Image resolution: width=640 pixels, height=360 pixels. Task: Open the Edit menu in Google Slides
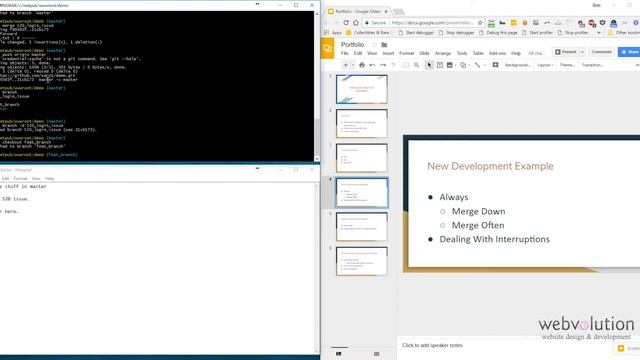point(358,53)
